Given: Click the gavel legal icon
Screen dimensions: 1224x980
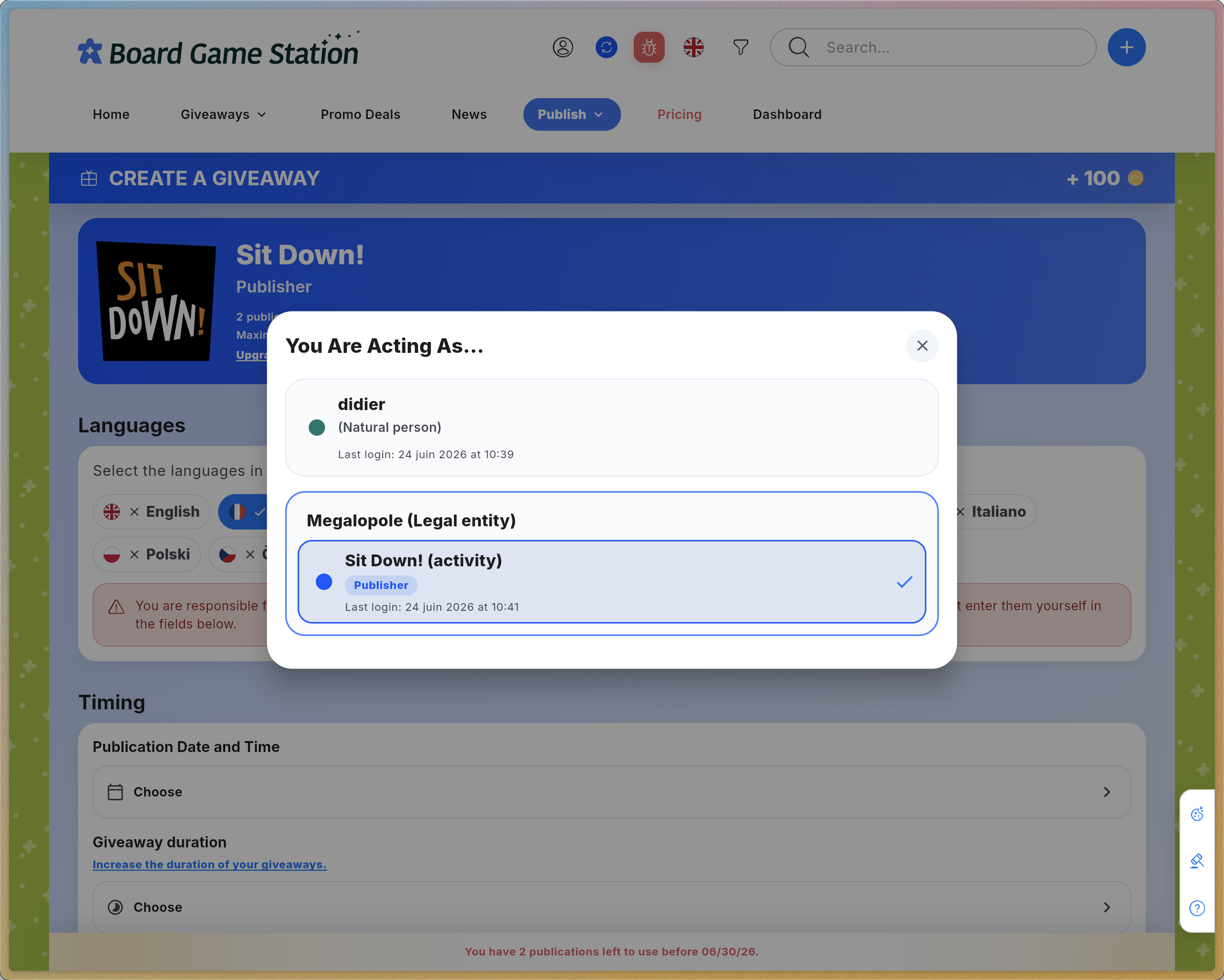Looking at the screenshot, I should click(1197, 861).
